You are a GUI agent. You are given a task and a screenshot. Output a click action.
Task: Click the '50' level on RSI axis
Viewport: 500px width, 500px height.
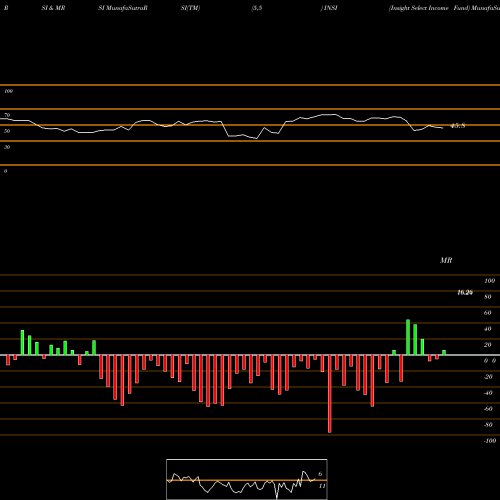click(7, 131)
